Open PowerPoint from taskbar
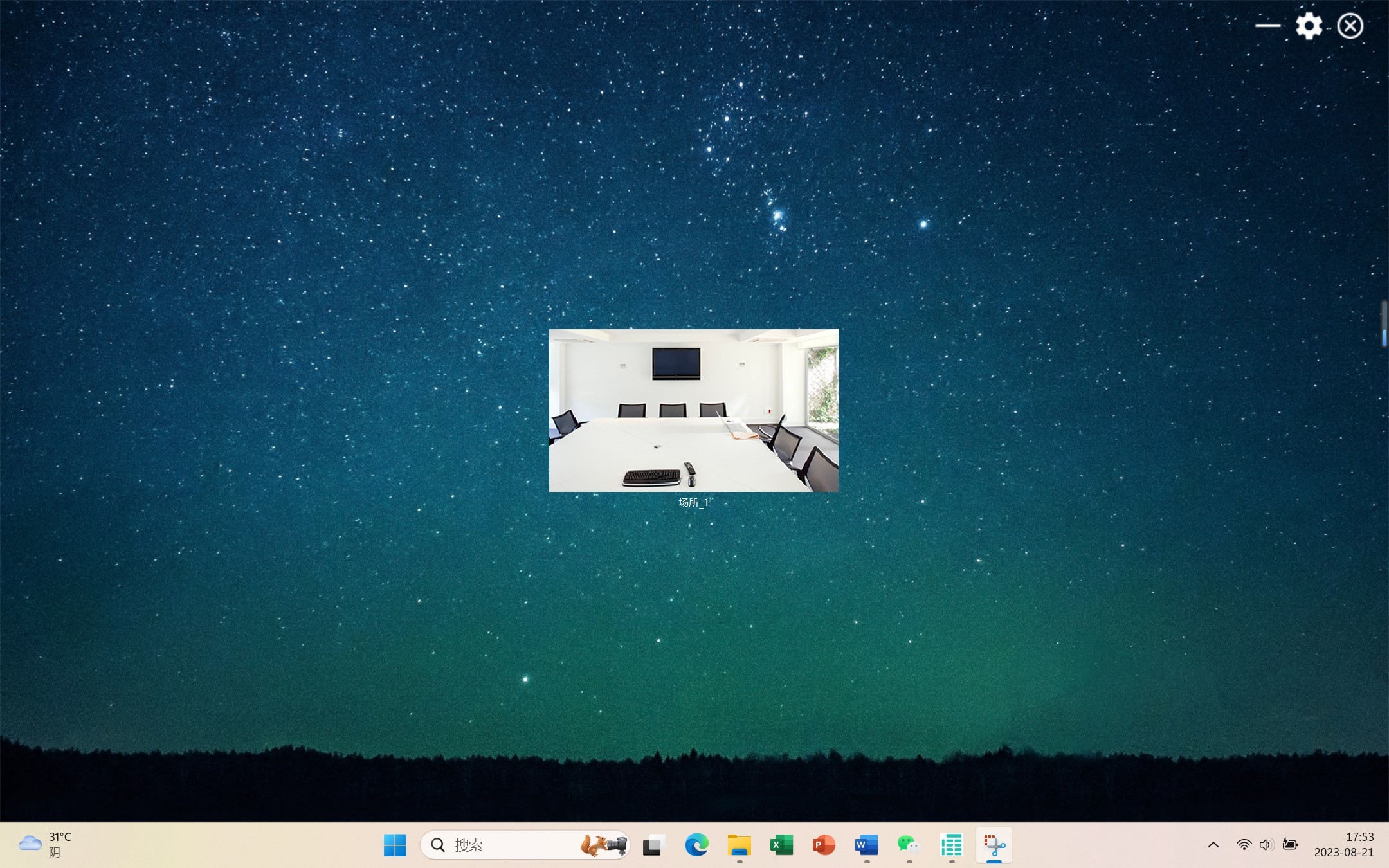 tap(824, 845)
